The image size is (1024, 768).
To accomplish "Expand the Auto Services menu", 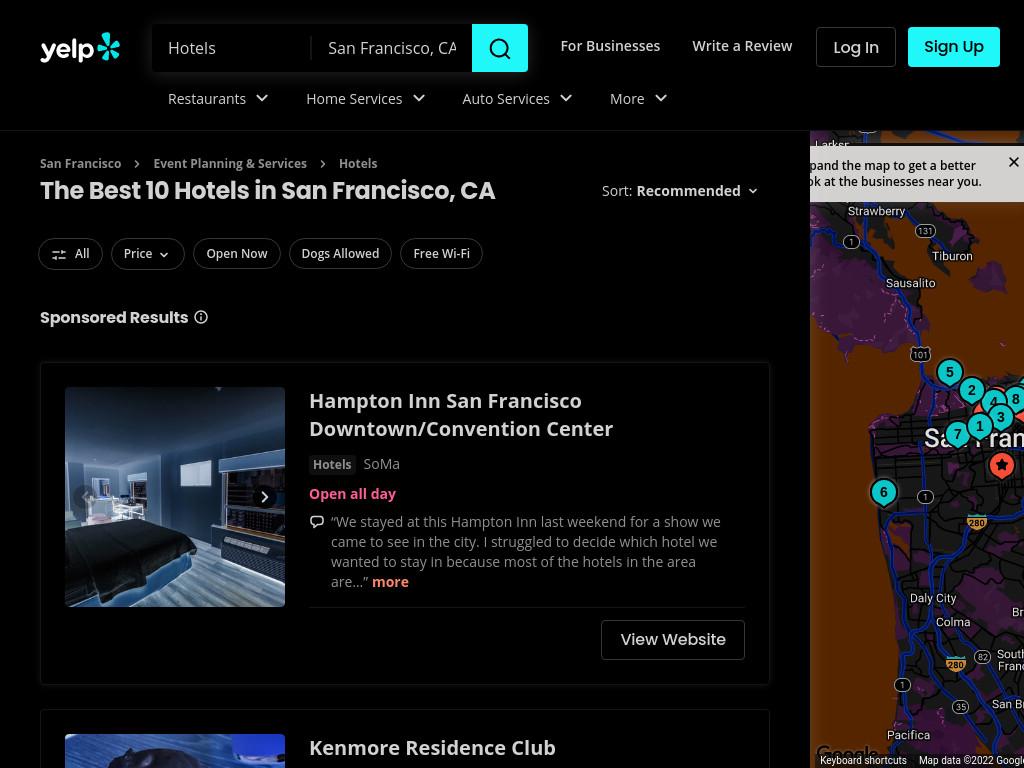I will [517, 99].
